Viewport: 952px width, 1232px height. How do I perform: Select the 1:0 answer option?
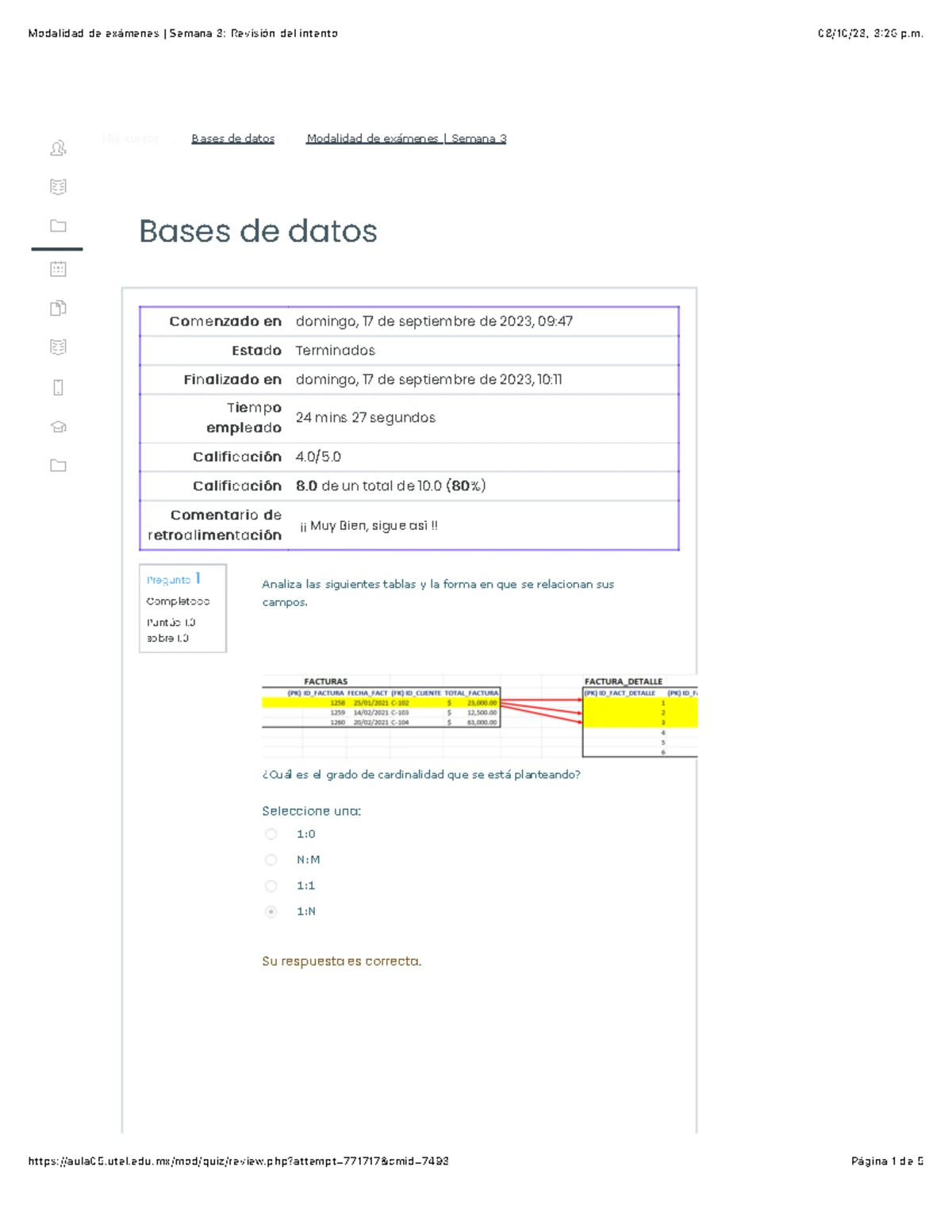point(271,835)
